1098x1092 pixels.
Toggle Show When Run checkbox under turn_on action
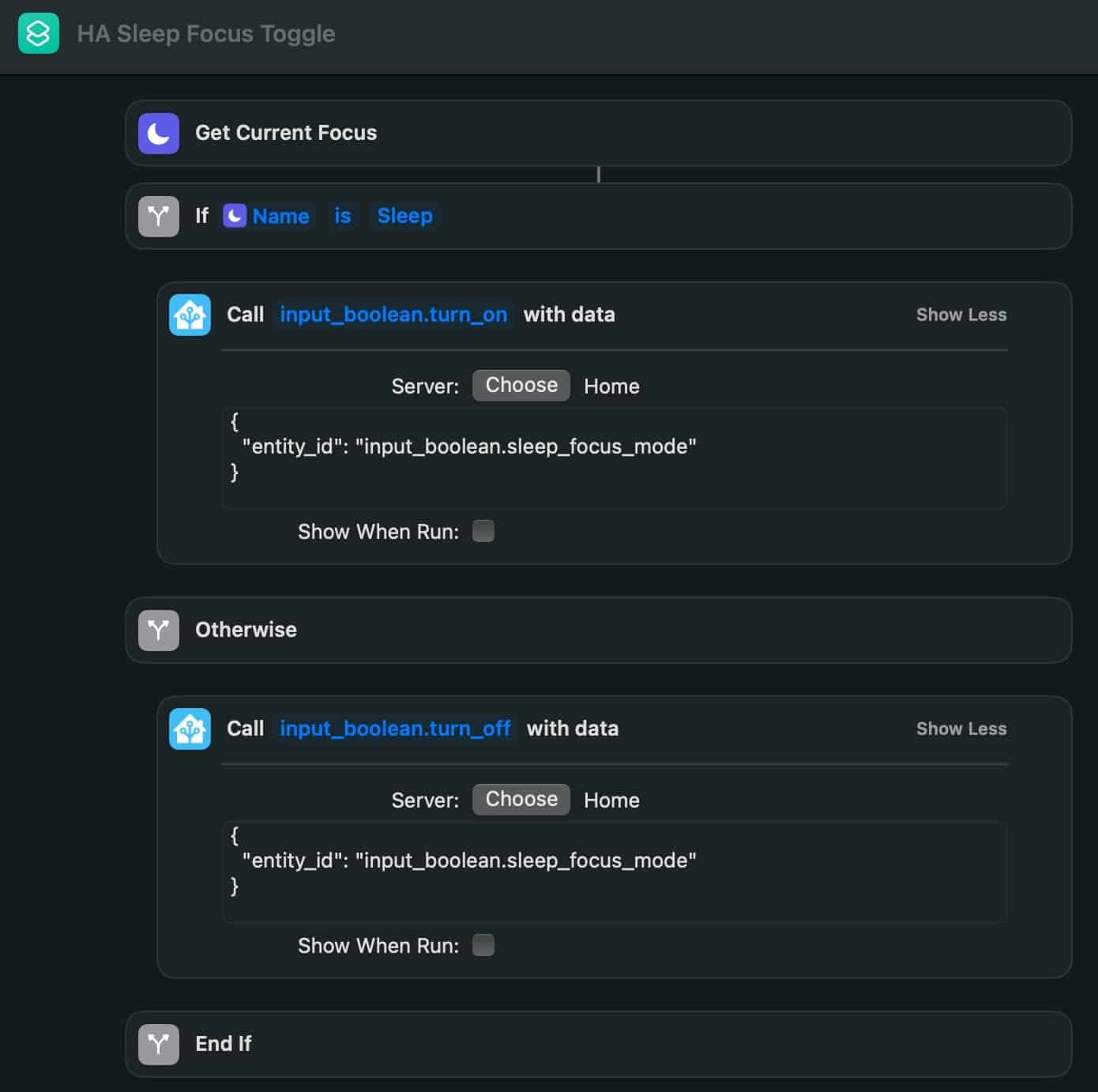point(483,531)
